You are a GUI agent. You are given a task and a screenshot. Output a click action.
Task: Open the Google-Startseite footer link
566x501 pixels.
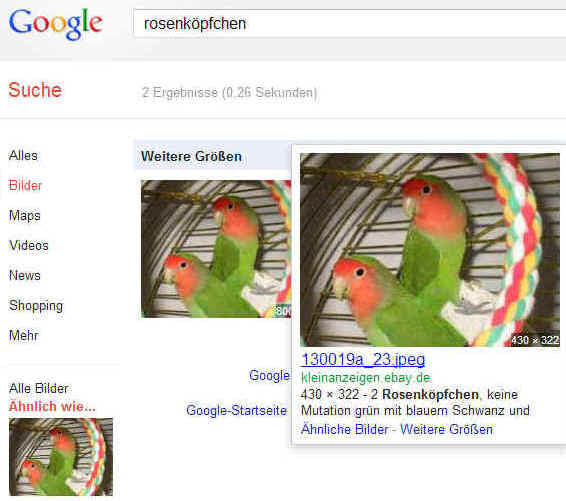click(x=237, y=410)
